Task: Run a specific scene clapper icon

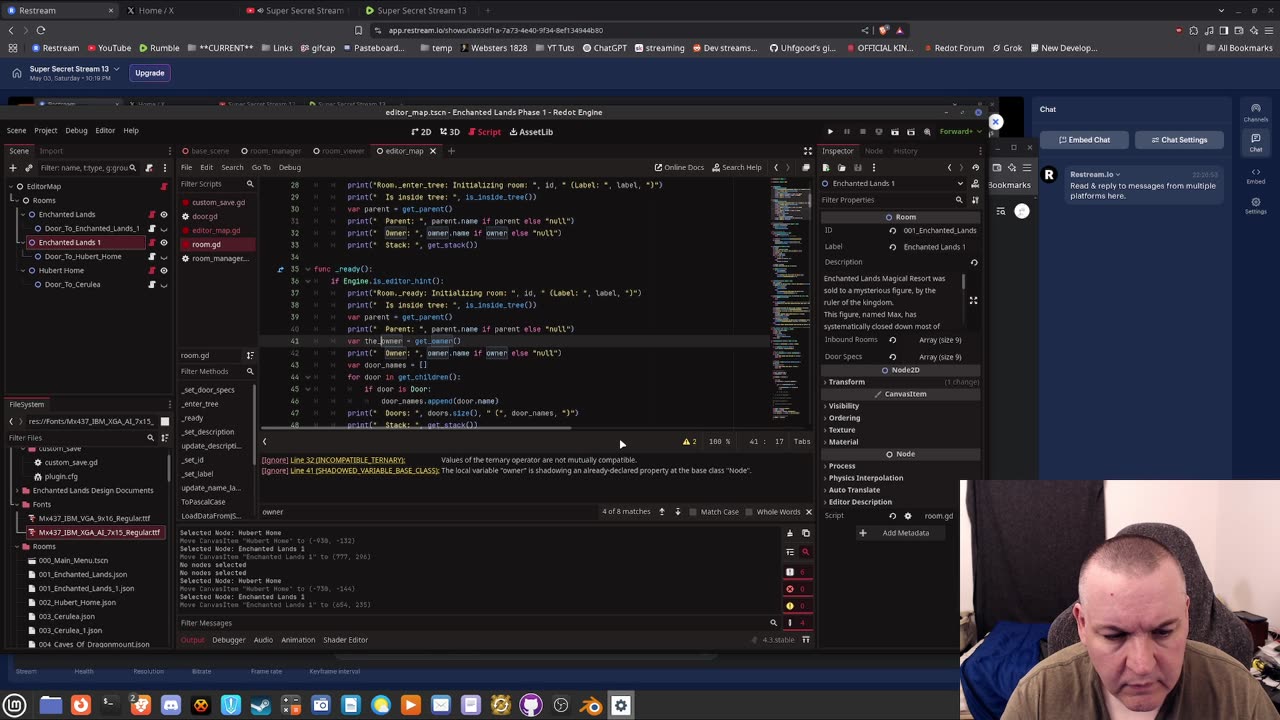Action: [911, 132]
